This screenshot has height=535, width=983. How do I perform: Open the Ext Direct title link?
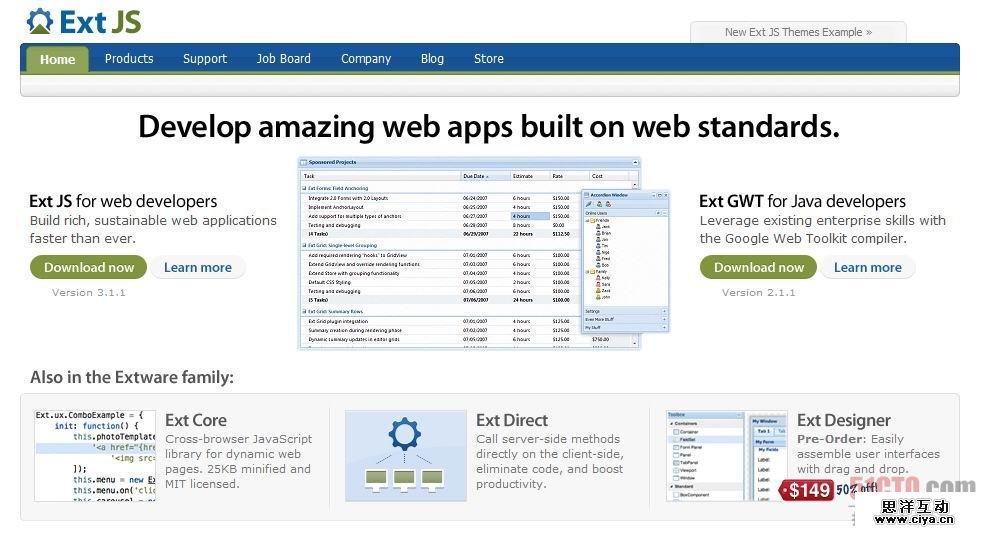(512, 420)
